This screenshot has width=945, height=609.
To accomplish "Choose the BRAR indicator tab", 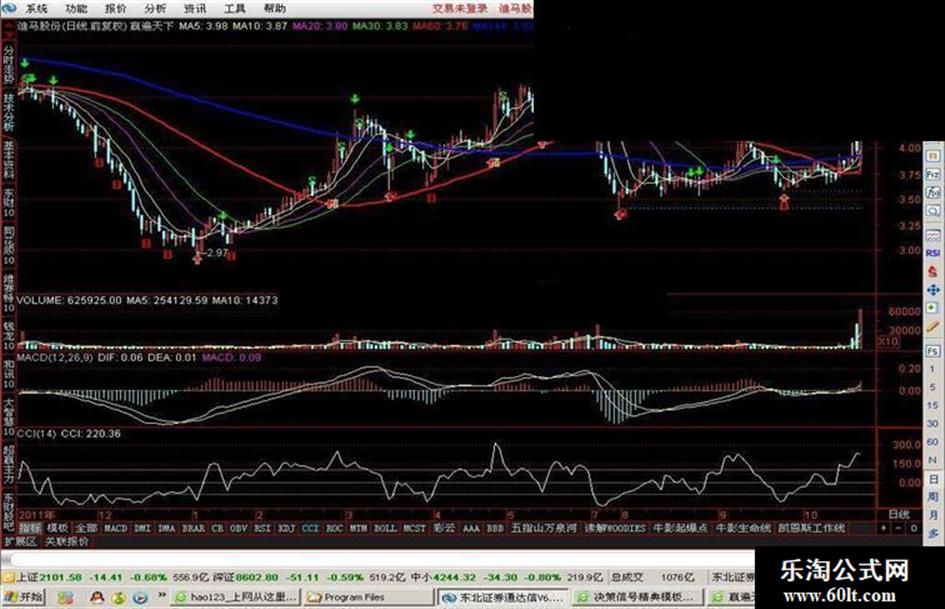I will 193,528.
